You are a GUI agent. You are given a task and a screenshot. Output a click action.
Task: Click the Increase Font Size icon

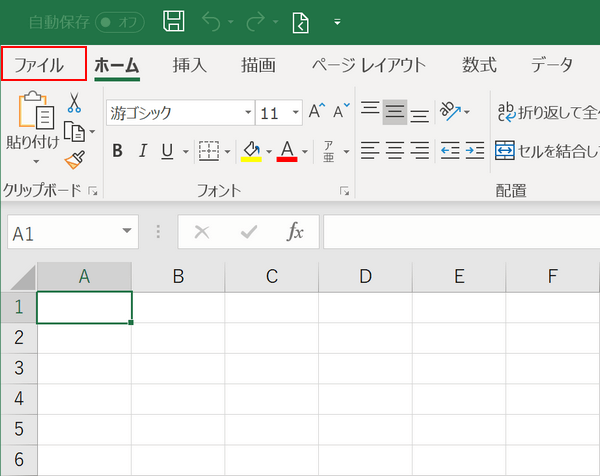tap(317, 111)
